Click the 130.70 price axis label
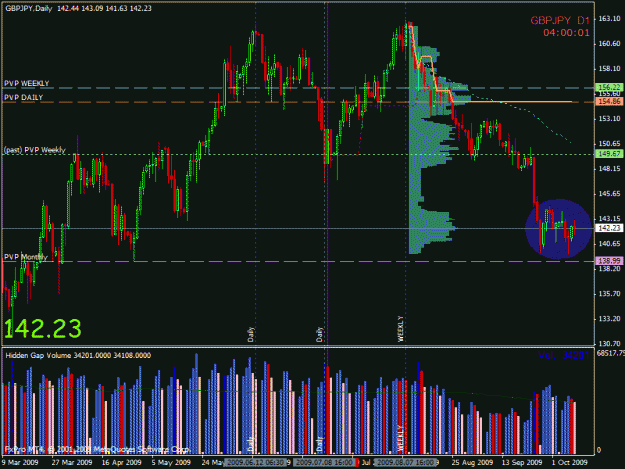 (609, 343)
